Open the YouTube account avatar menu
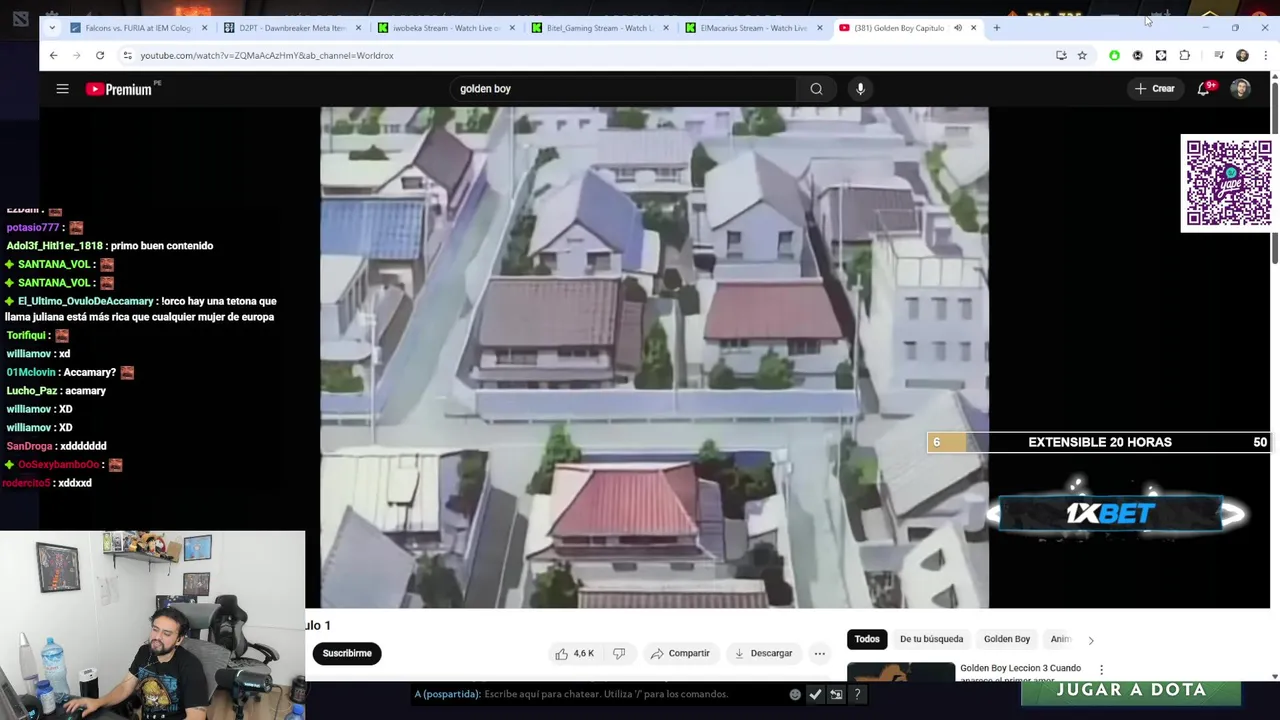This screenshot has width=1280, height=720. [1240, 89]
